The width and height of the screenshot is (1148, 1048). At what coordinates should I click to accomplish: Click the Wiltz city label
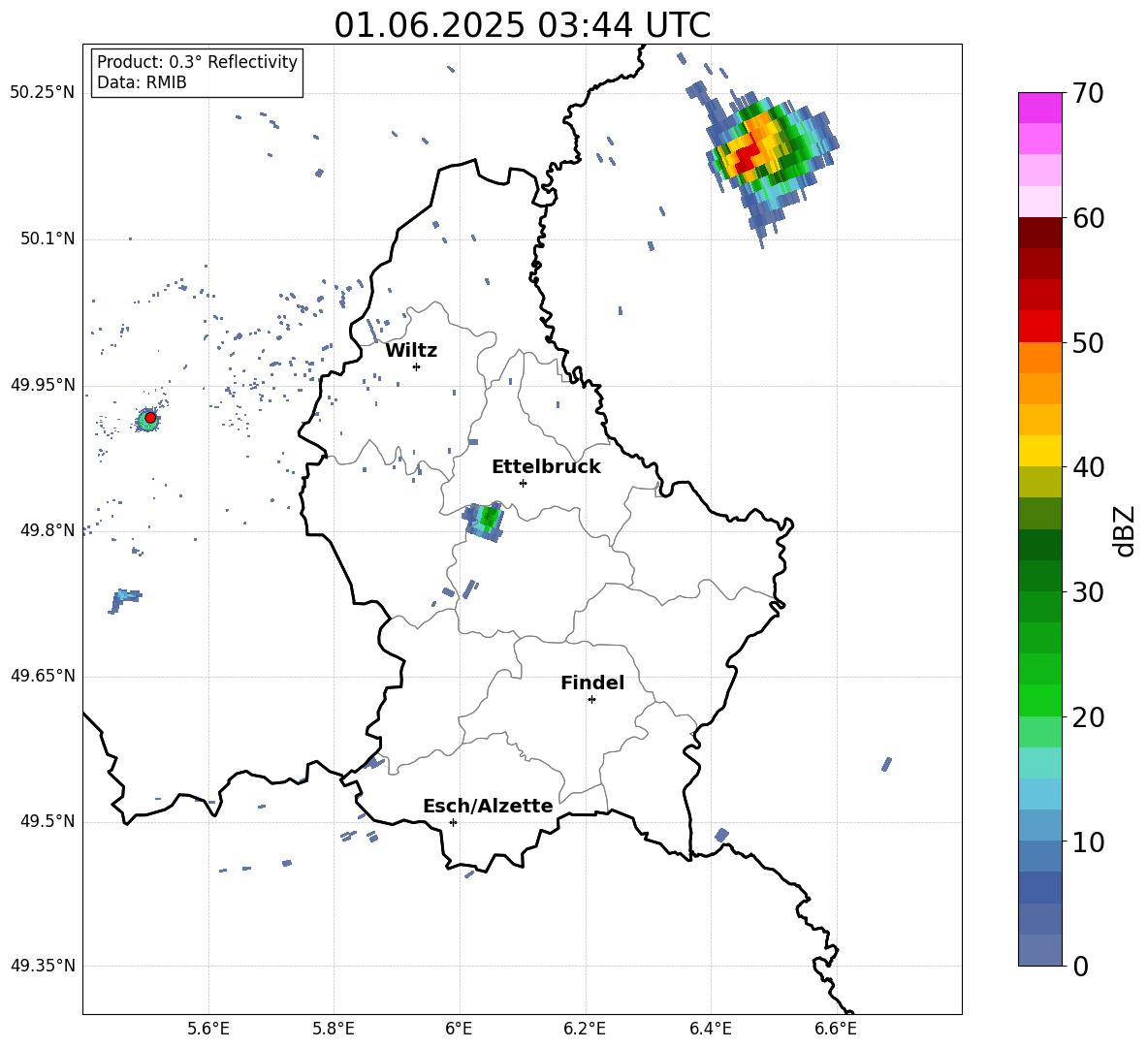411,351
